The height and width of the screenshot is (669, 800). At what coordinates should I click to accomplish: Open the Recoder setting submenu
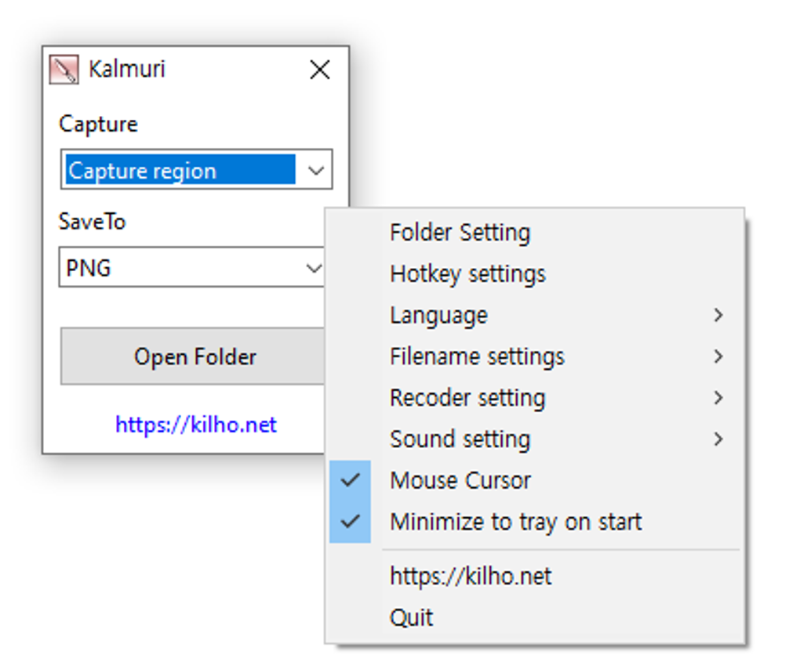click(468, 398)
